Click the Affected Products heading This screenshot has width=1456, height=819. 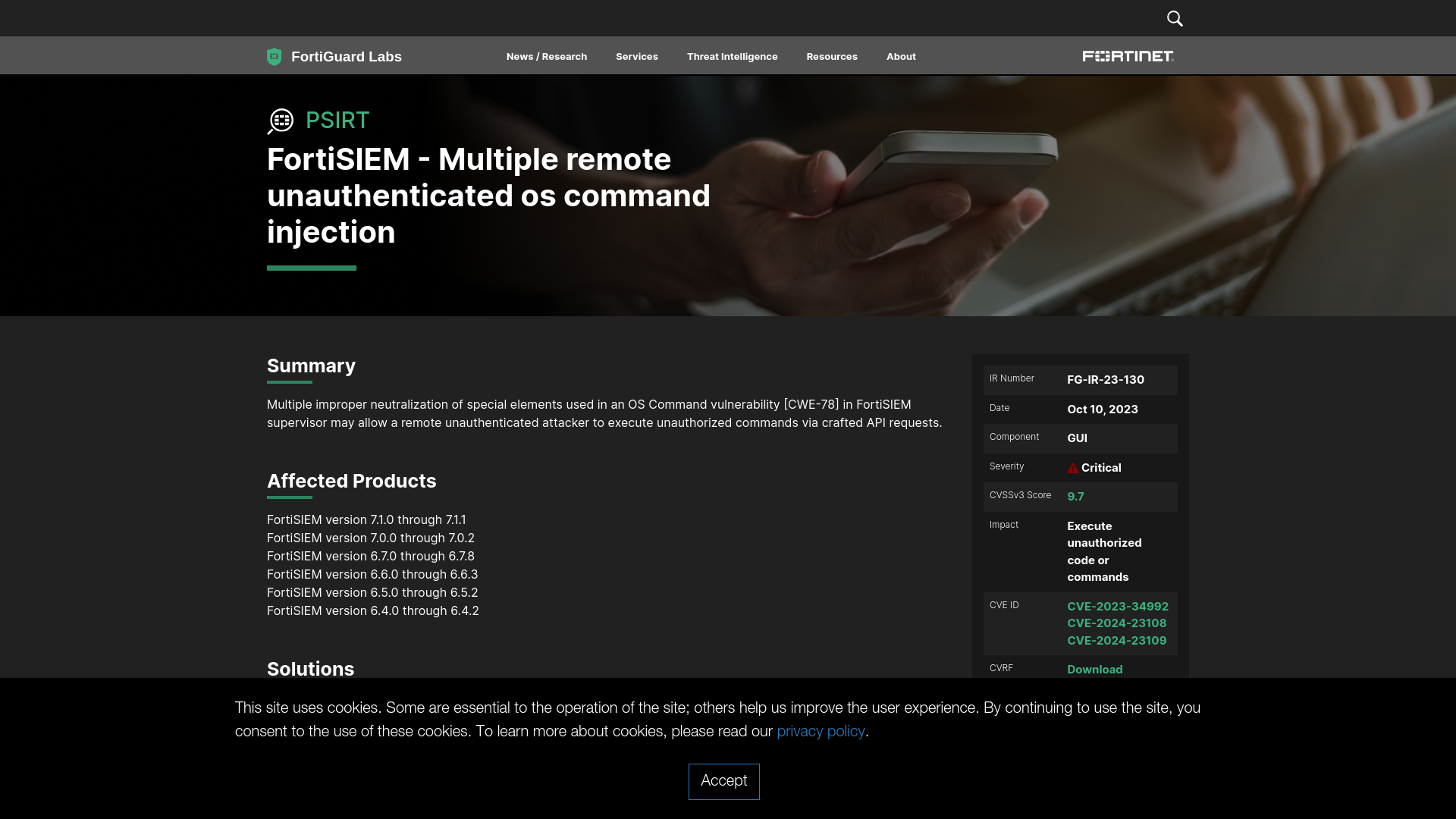351,482
